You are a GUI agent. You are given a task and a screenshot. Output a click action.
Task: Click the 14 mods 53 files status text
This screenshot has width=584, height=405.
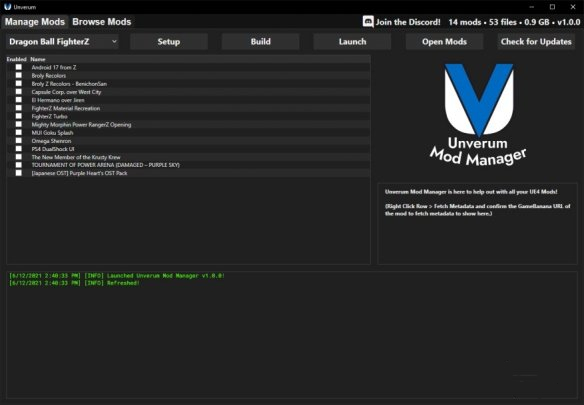tap(514, 22)
